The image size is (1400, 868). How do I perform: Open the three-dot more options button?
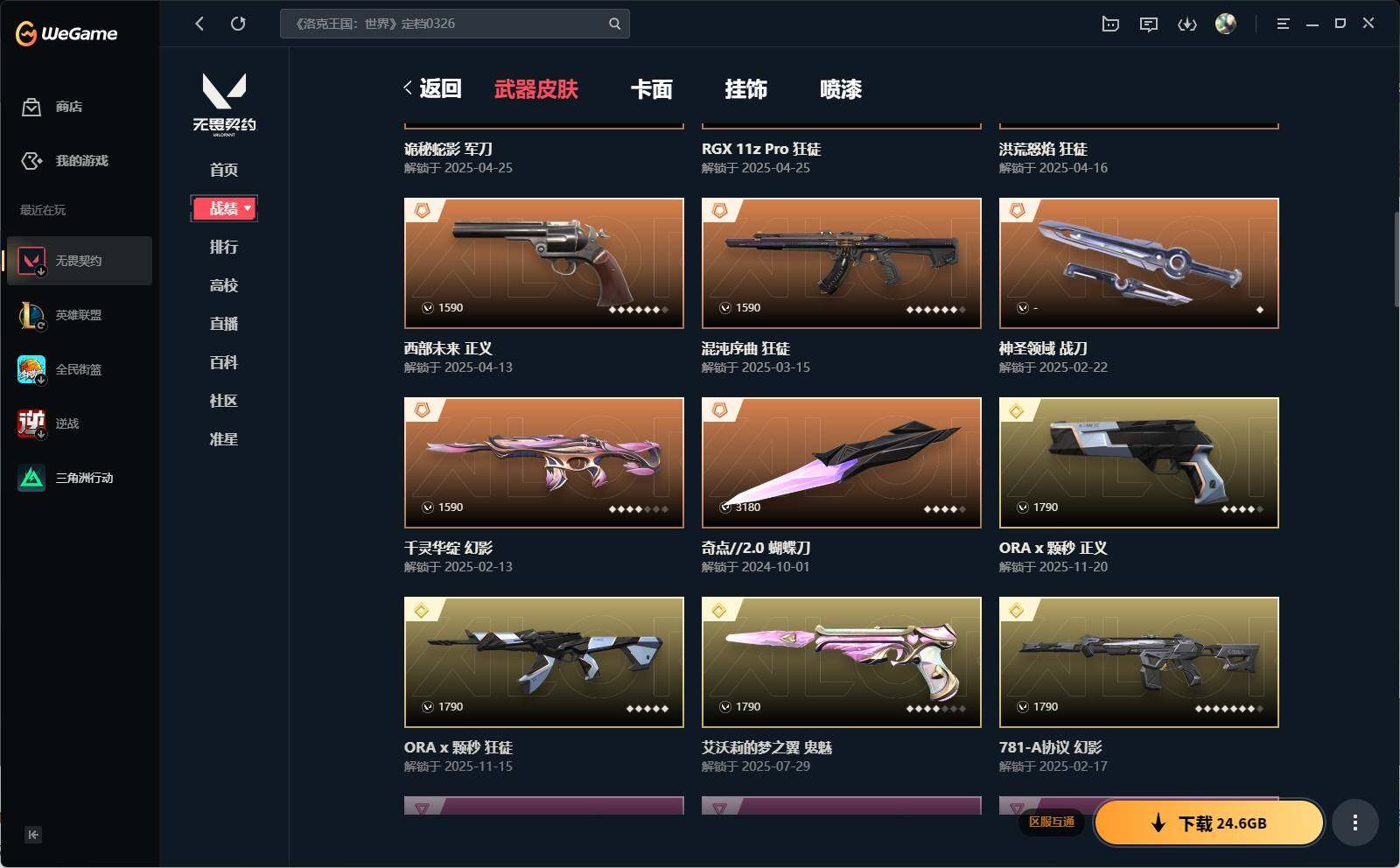(x=1354, y=822)
